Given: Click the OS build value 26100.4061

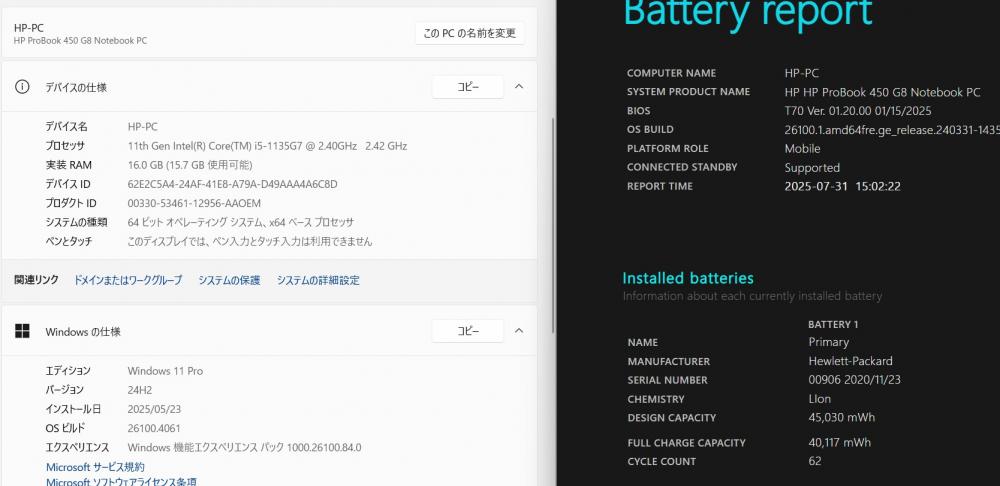Looking at the screenshot, I should click(x=154, y=428).
